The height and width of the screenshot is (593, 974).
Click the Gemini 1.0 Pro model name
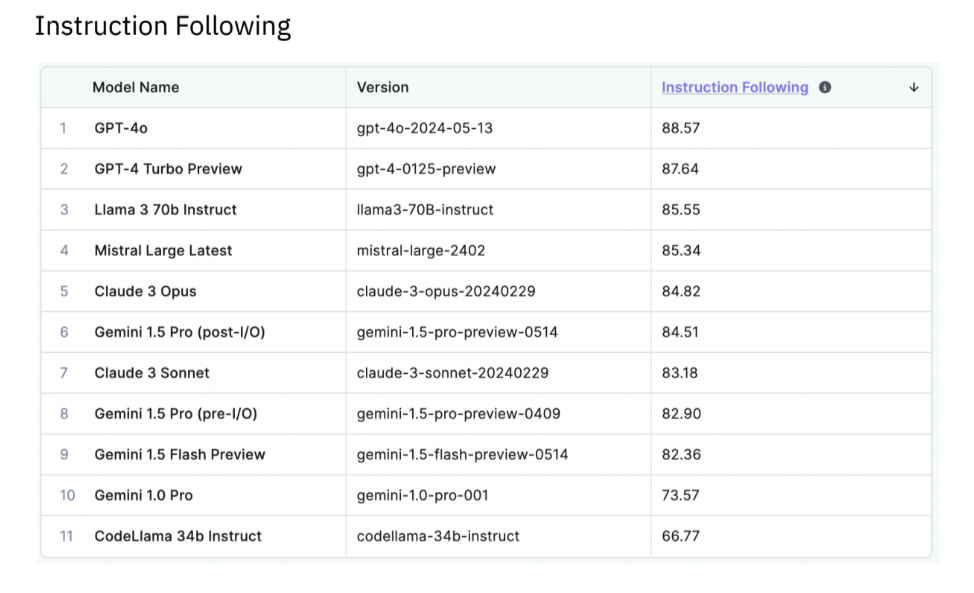(143, 496)
